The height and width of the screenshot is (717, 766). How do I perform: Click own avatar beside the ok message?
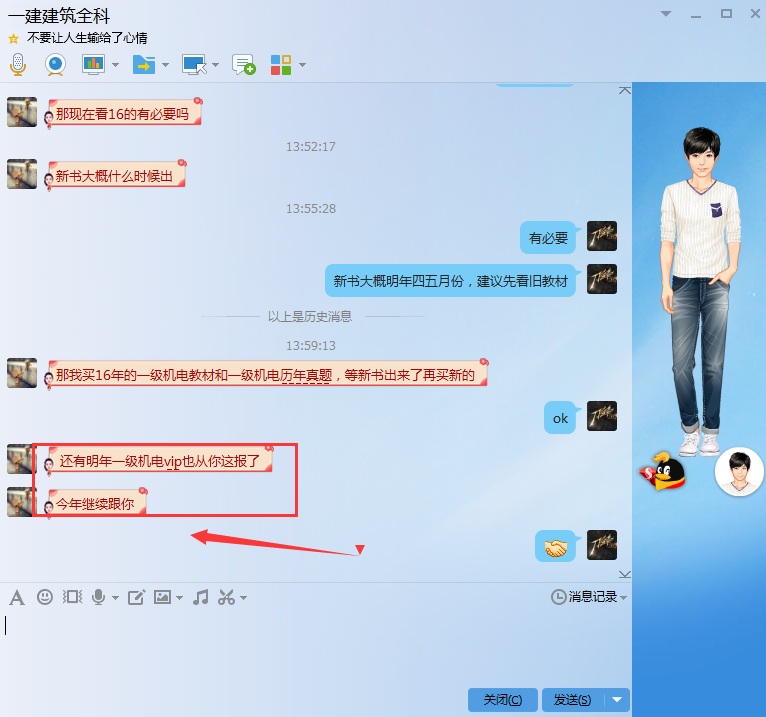[x=602, y=416]
